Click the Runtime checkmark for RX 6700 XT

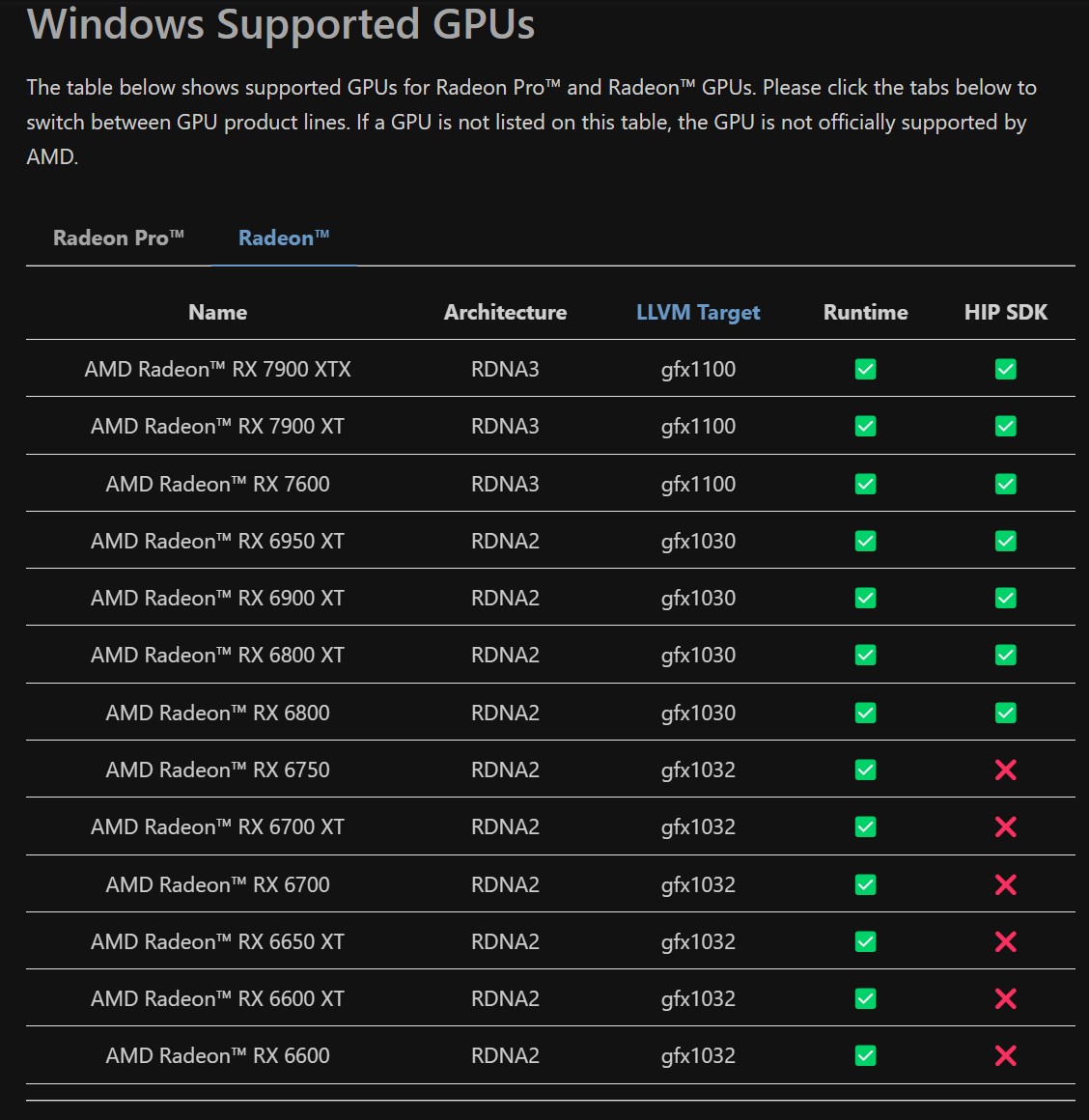(x=866, y=826)
